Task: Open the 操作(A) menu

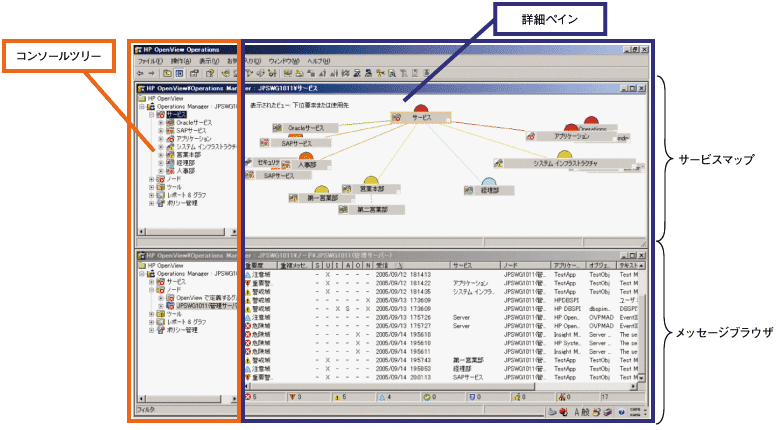Action: click(181, 61)
